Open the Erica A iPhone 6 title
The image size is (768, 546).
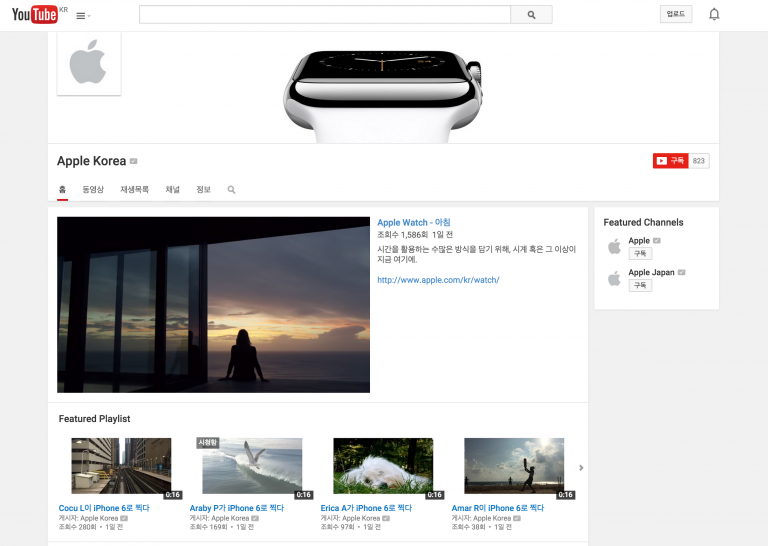click(366, 508)
